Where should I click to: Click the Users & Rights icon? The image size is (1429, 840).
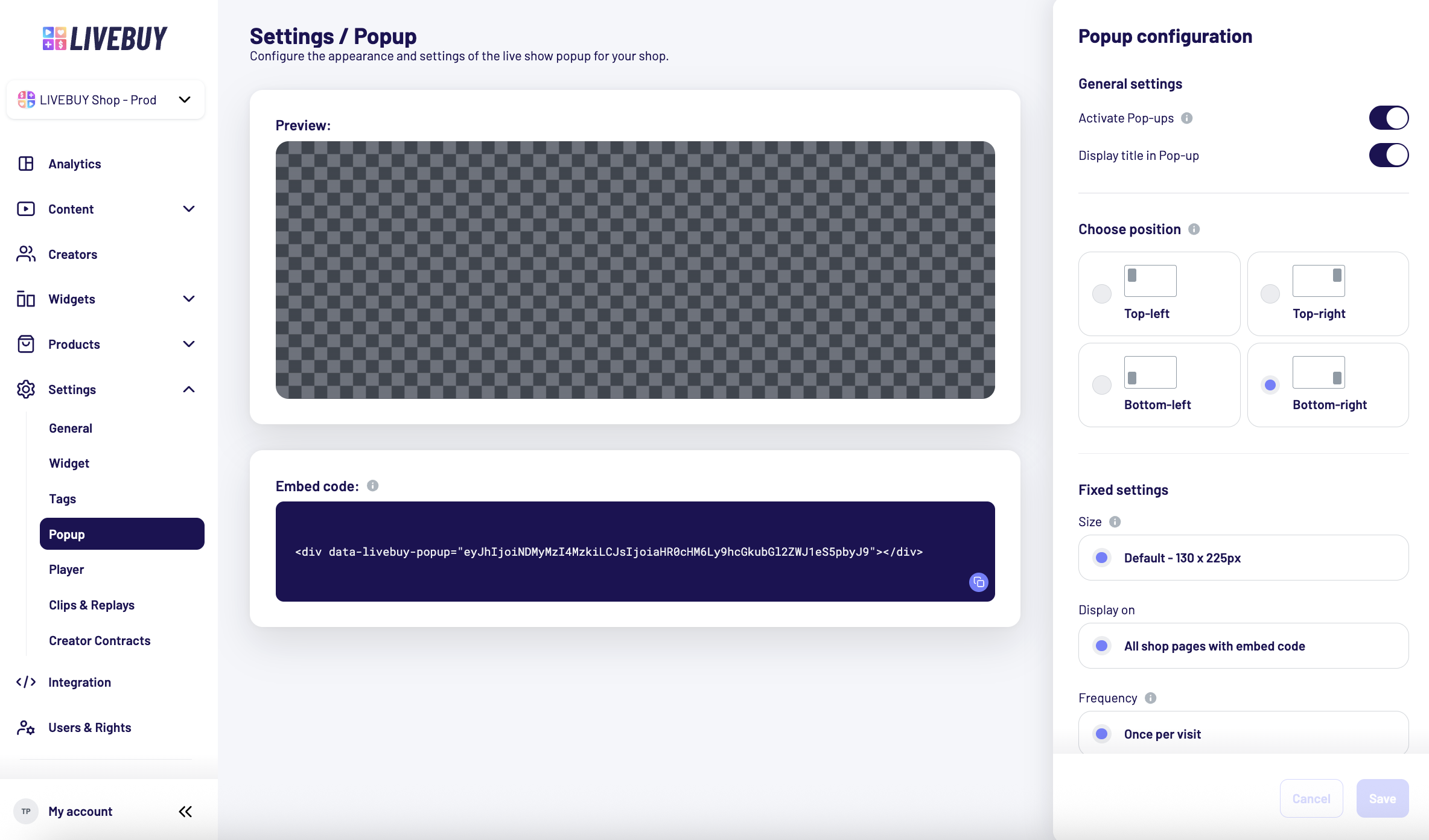click(26, 727)
